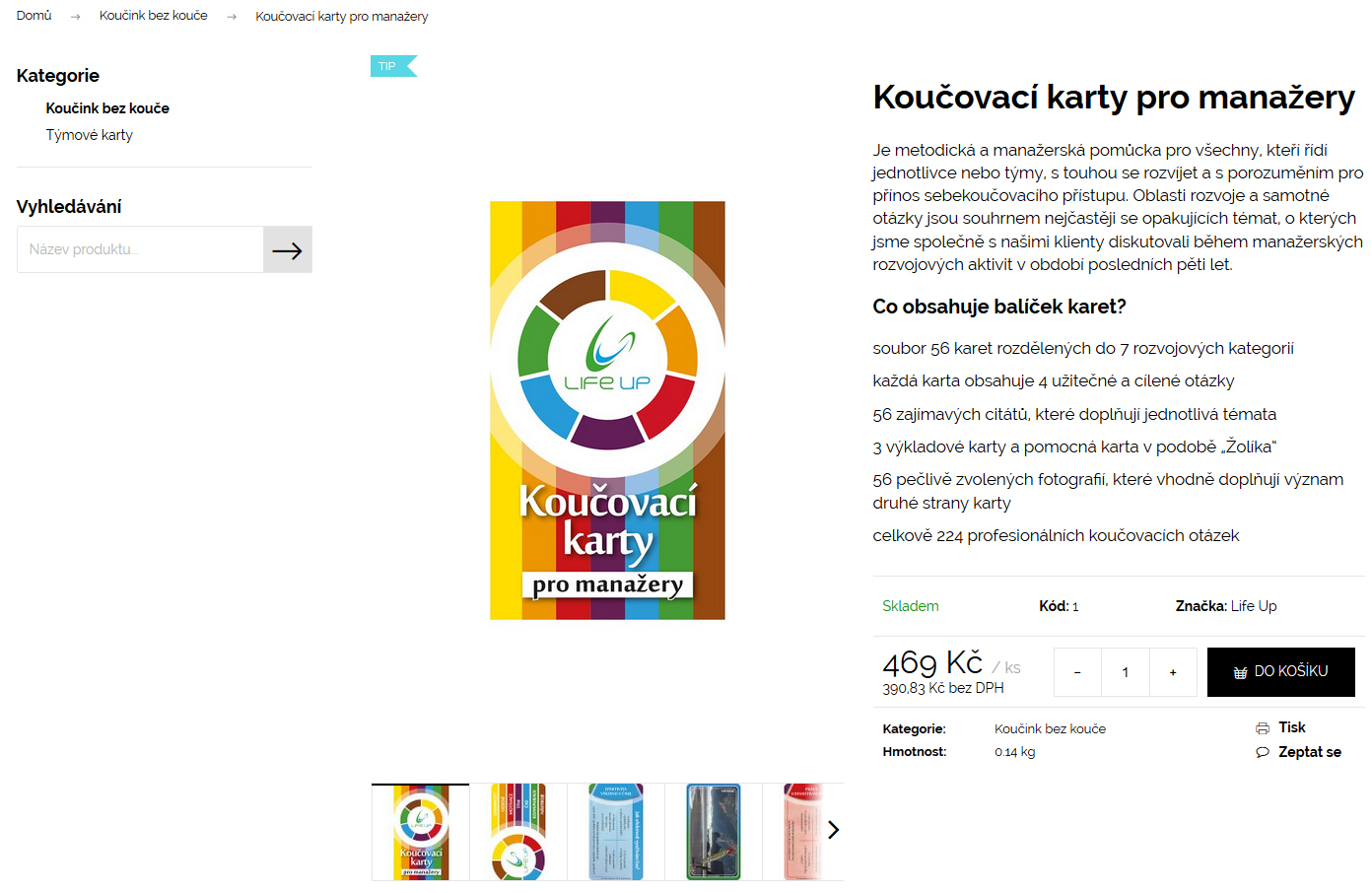Screen dimensions: 1372x893
Task: Add product with DO KOŠÍKU button
Action: tap(1280, 672)
